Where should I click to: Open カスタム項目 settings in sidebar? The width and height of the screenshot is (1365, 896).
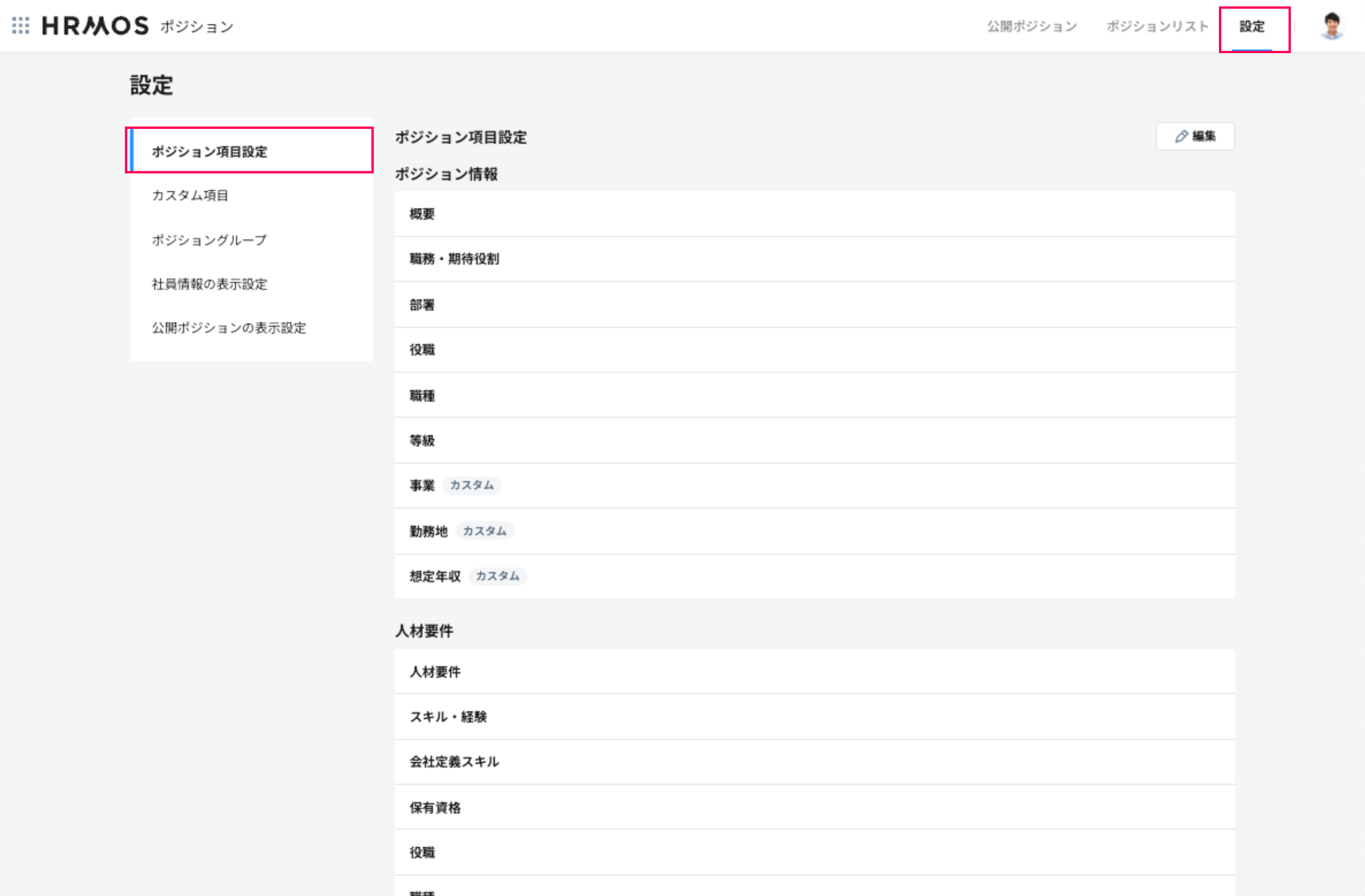(190, 195)
